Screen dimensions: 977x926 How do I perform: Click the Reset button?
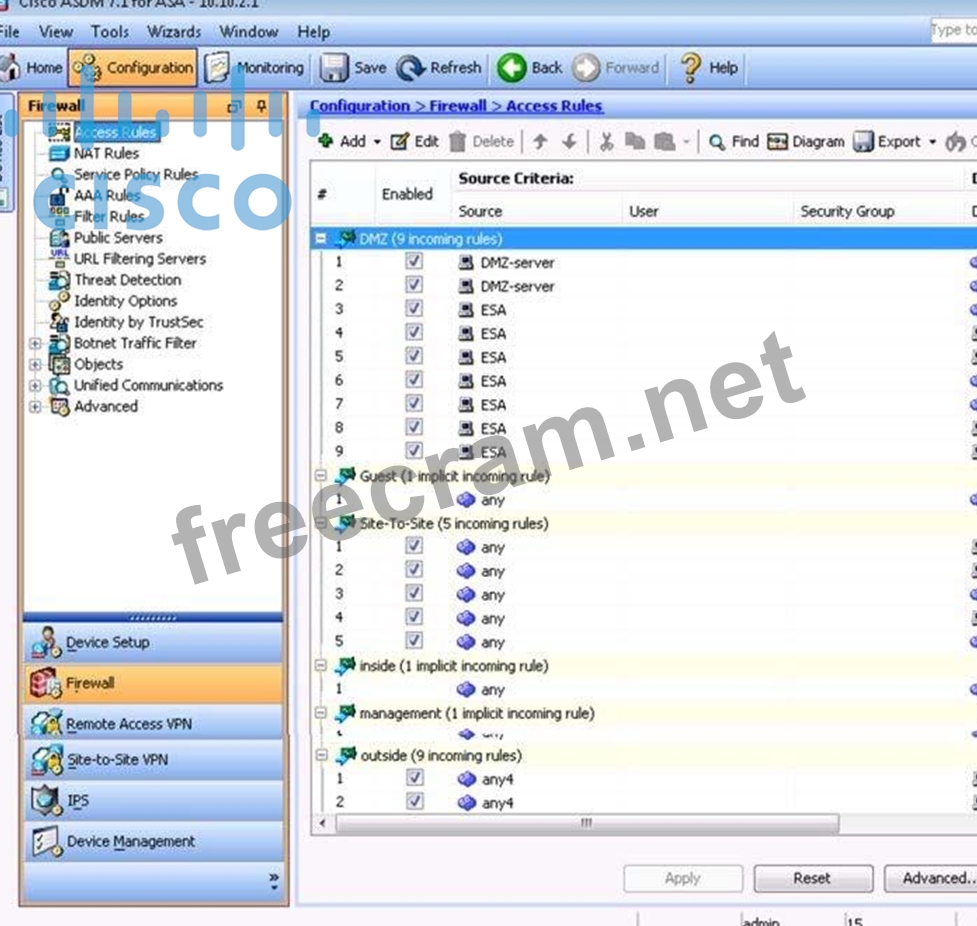click(x=812, y=878)
